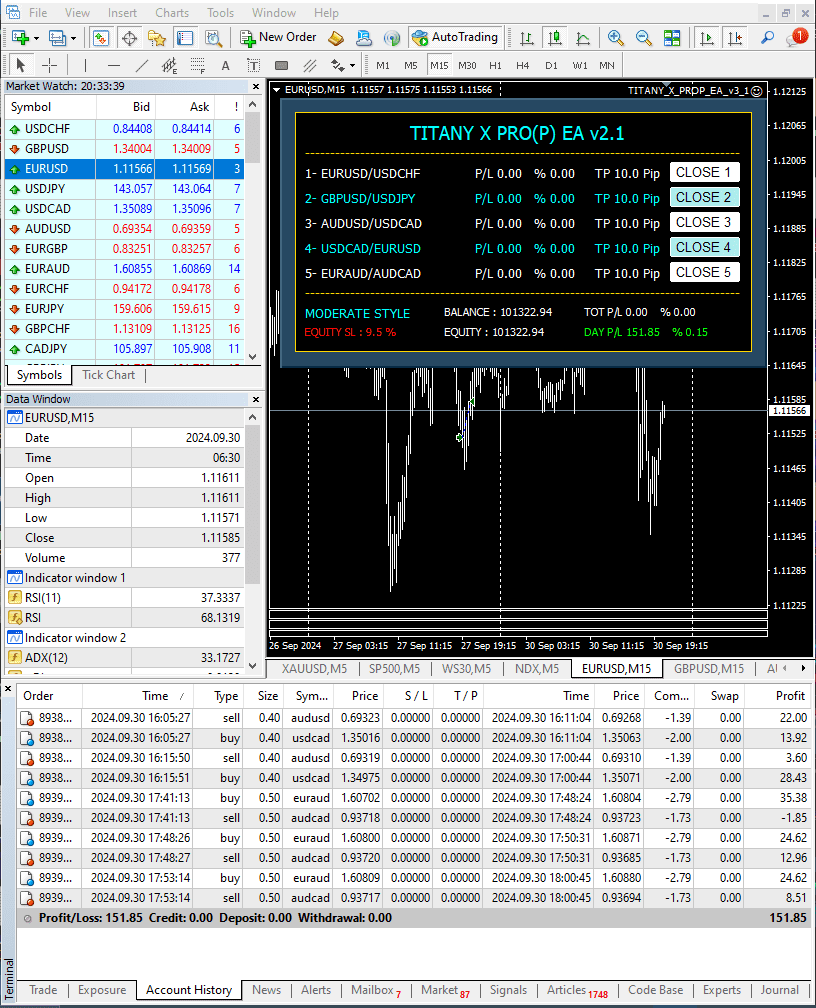Zoom out on the chart
The image size is (816, 1008).
(x=644, y=38)
